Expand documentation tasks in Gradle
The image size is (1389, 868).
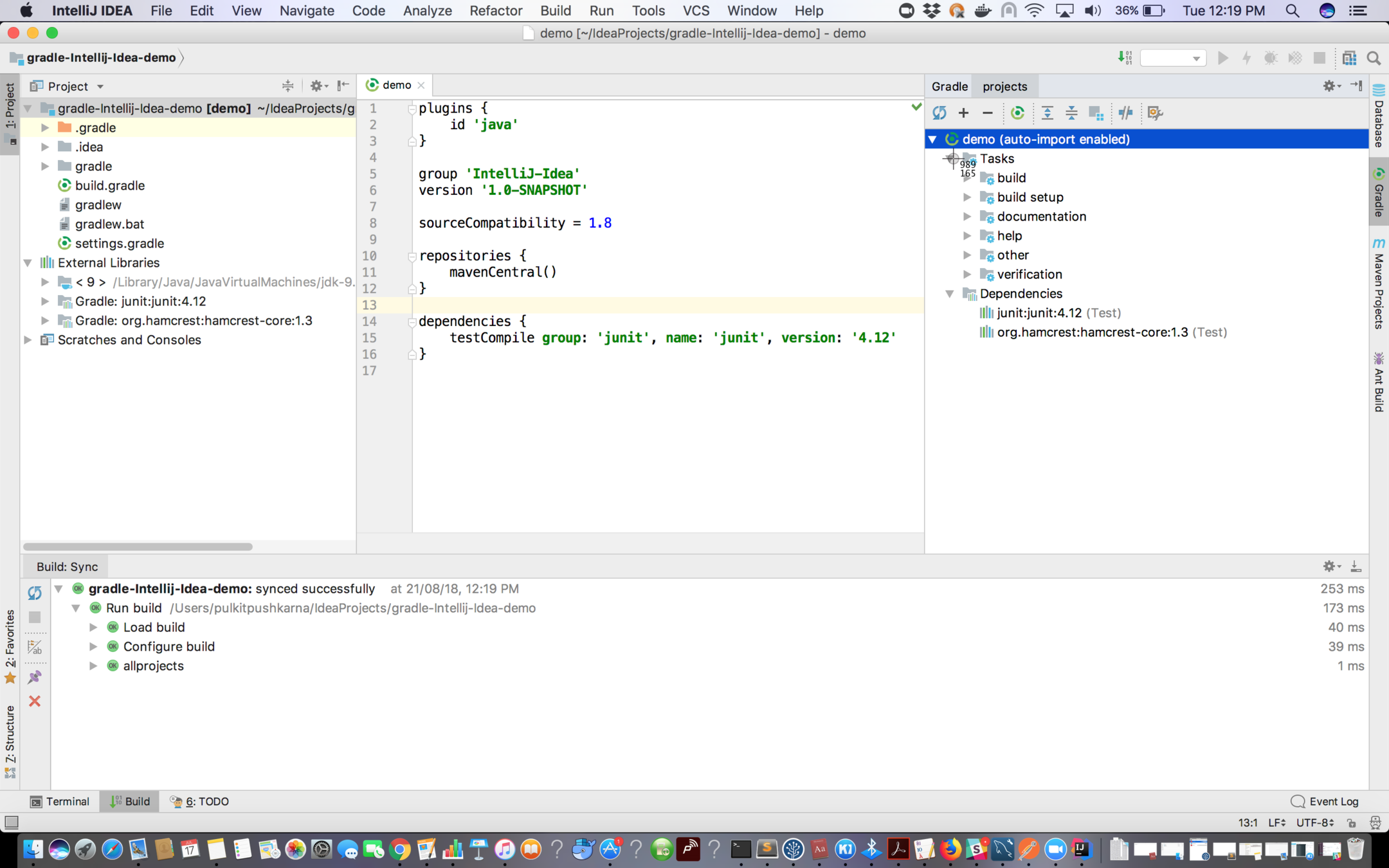pos(967,216)
